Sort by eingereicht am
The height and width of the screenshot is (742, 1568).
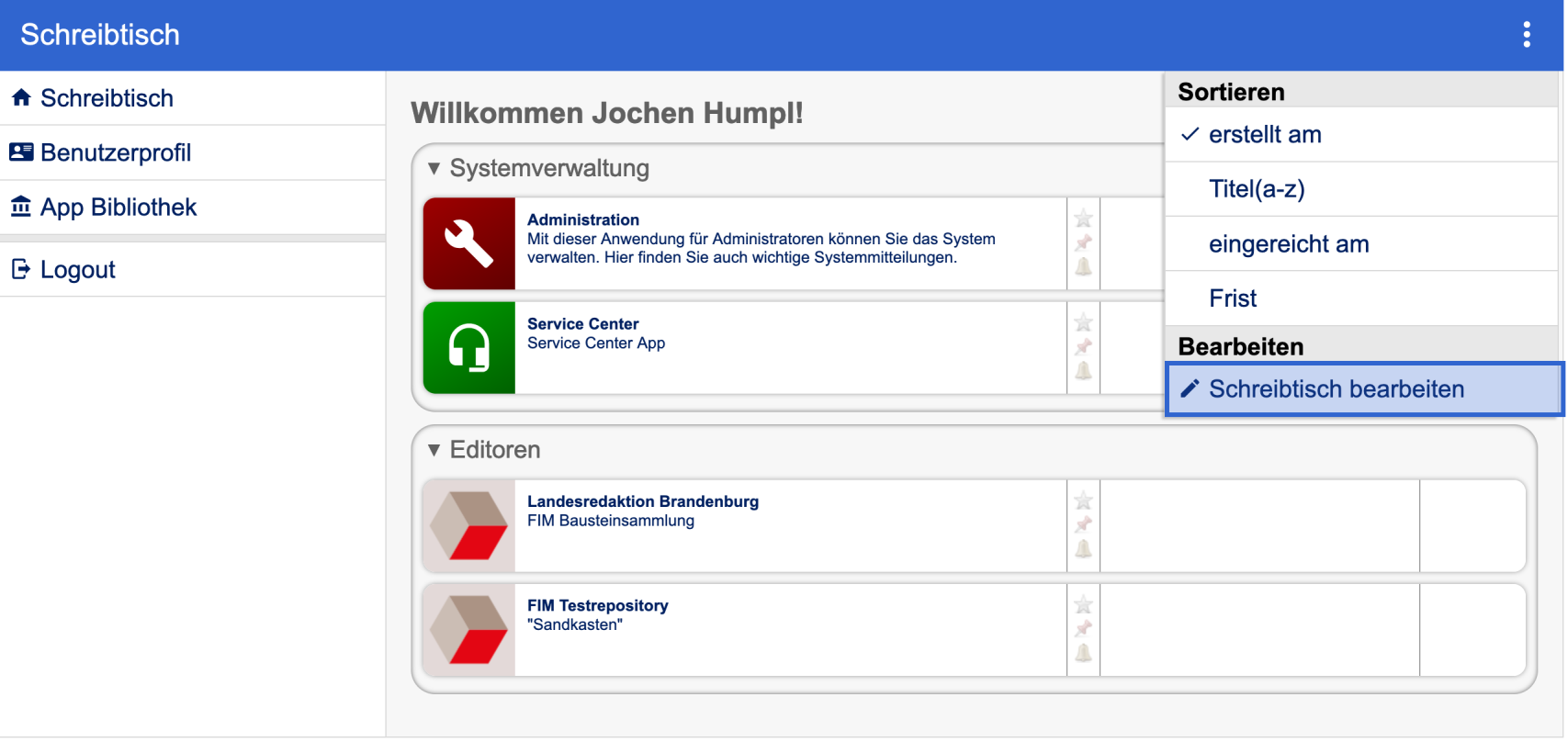tap(1288, 244)
